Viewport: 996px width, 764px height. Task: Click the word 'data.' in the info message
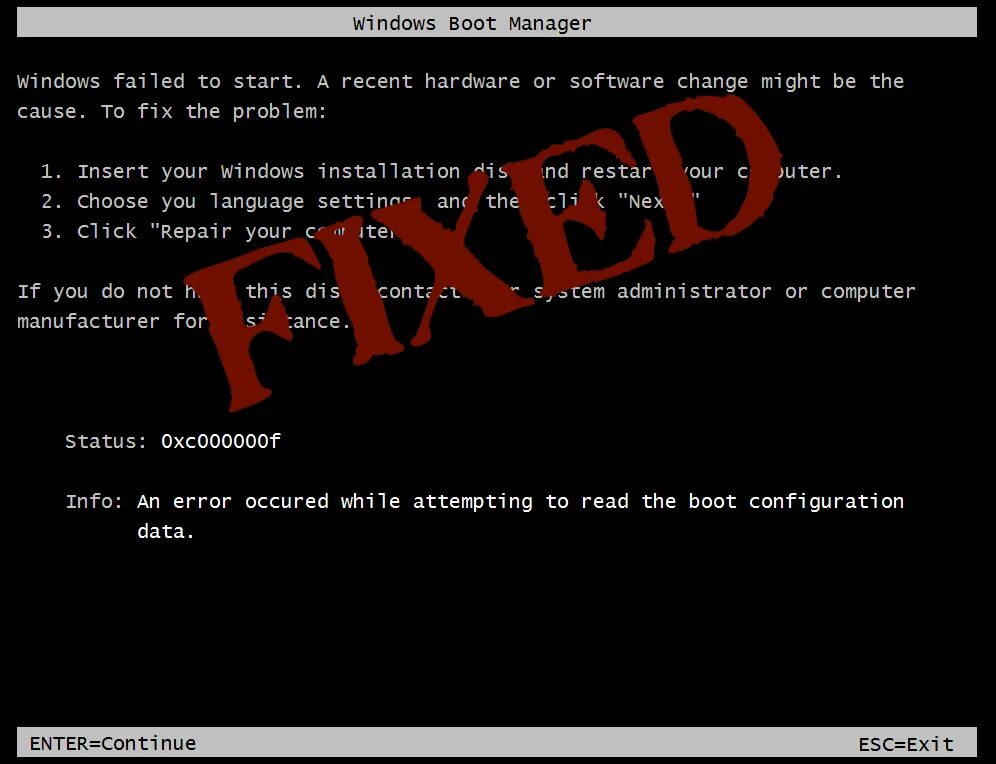pyautogui.click(x=166, y=531)
